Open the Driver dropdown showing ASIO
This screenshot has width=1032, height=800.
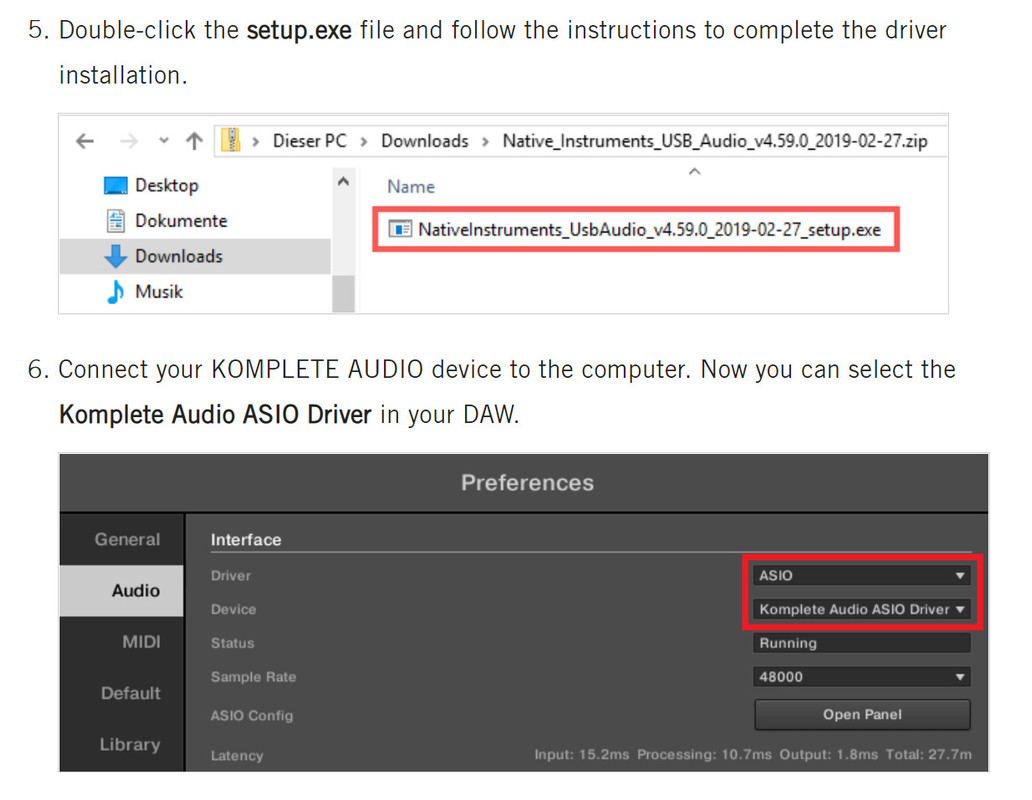862,576
